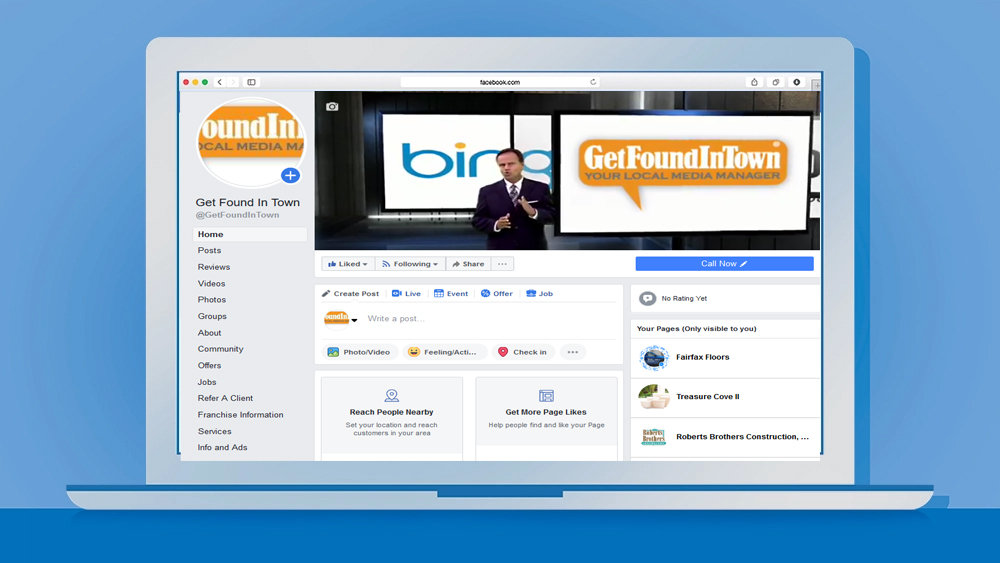Open Videos in page sidebar

click(211, 284)
